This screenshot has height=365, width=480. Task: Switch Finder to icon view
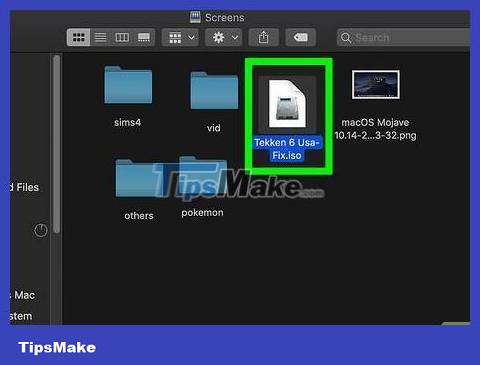(x=78, y=37)
